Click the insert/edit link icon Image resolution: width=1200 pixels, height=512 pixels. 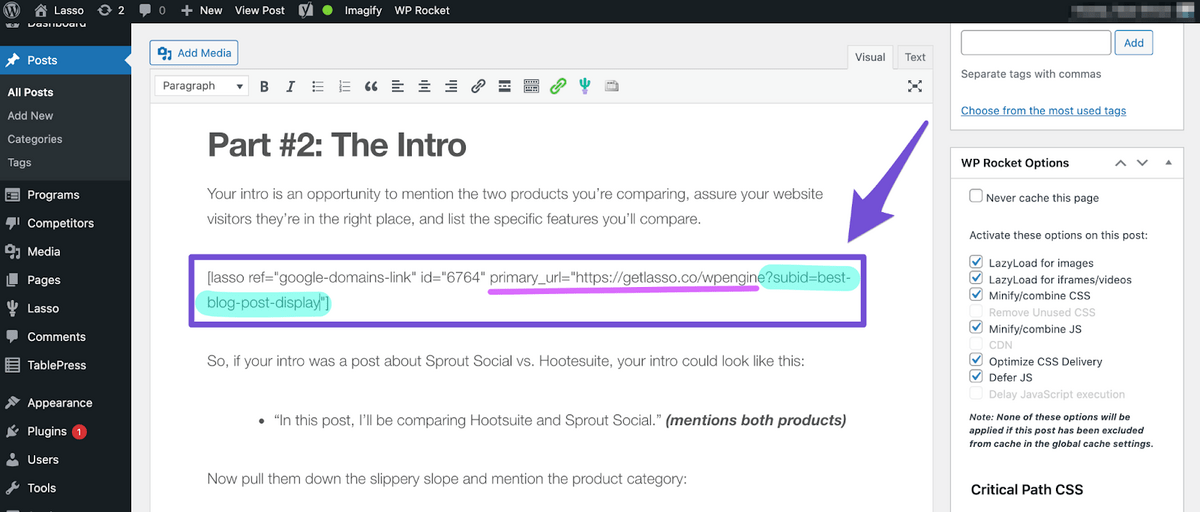point(478,86)
